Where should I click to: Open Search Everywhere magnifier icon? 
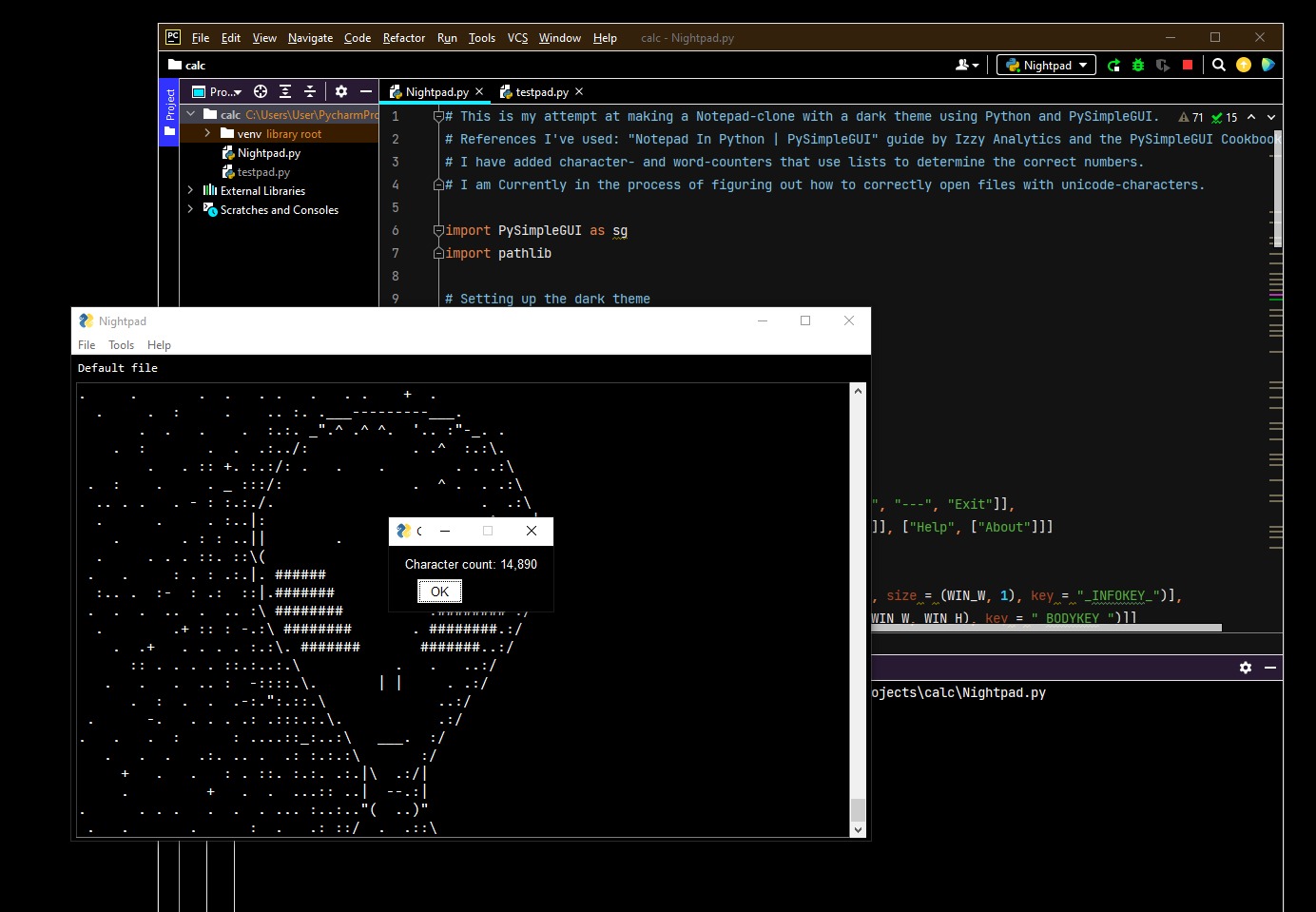coord(1219,65)
